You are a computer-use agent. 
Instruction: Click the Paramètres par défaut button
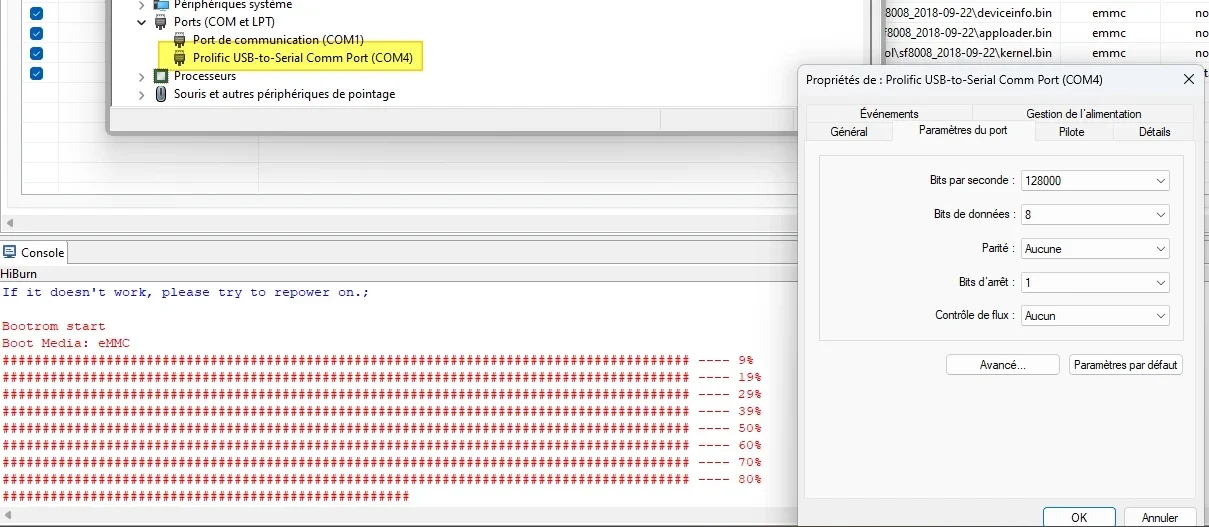tap(1126, 365)
